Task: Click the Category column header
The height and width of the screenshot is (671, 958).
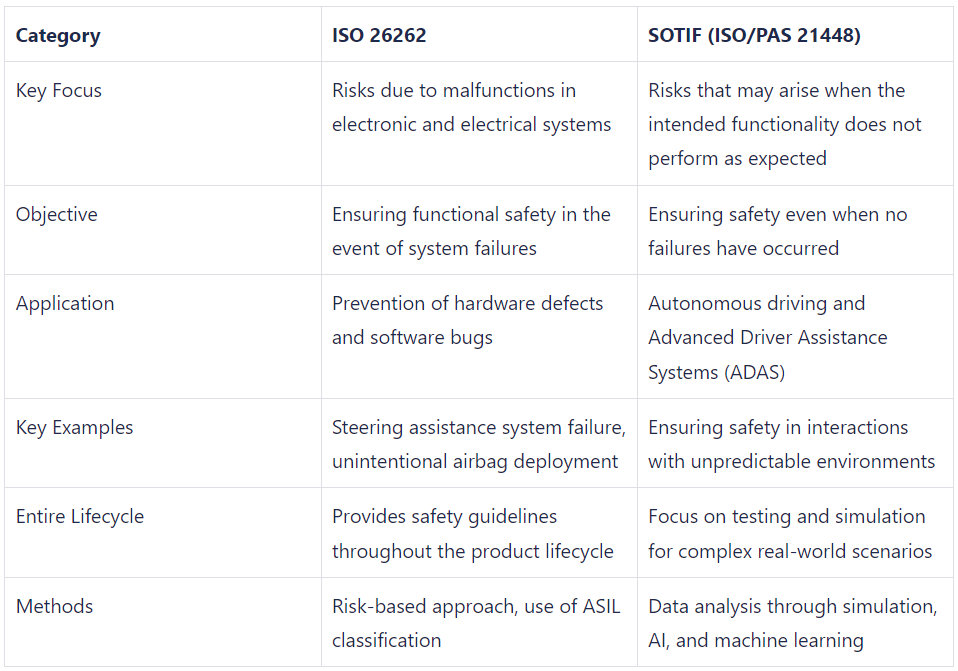Action: pyautogui.click(x=58, y=36)
